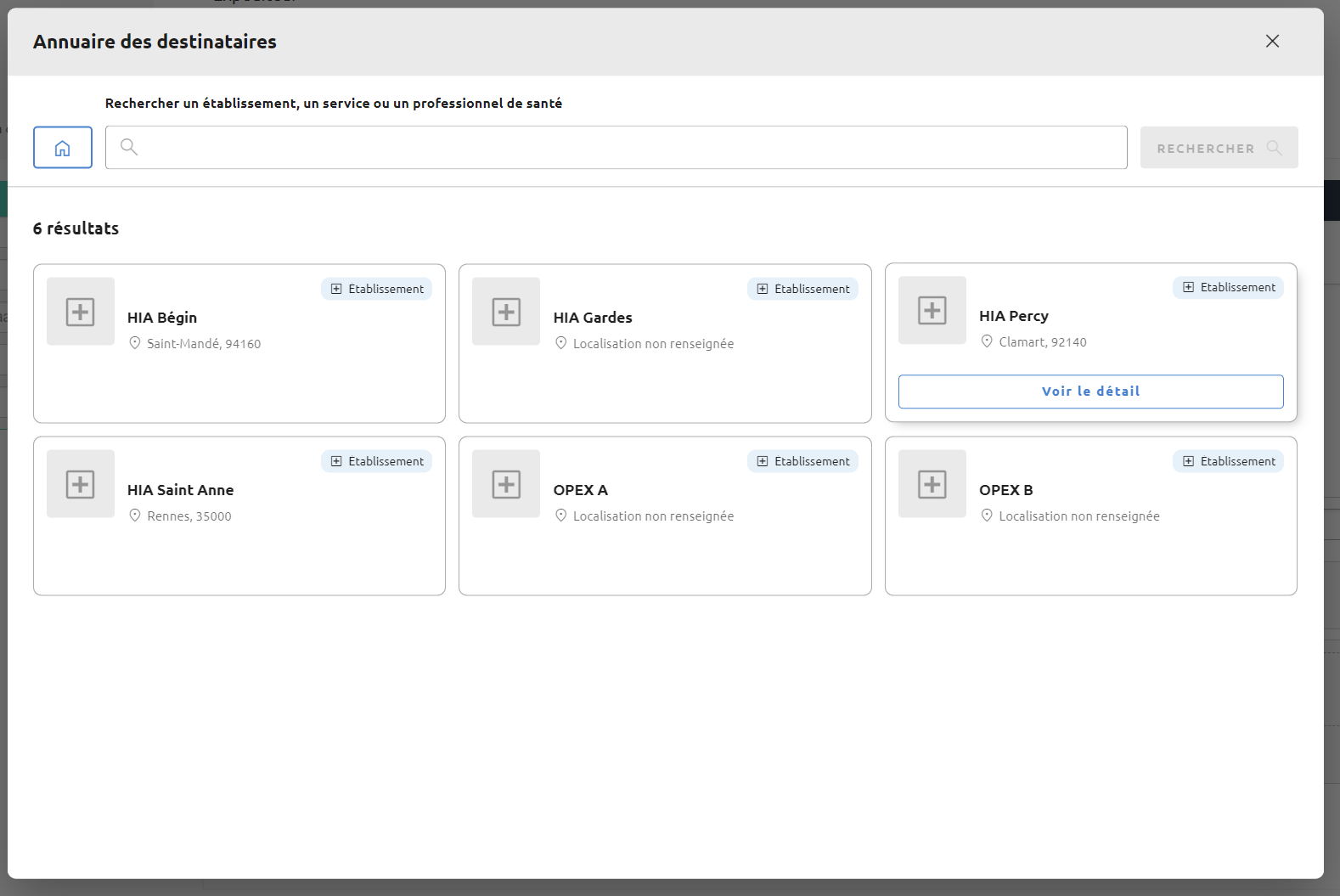Click the Etablissement badge on OPEX B

(1229, 461)
